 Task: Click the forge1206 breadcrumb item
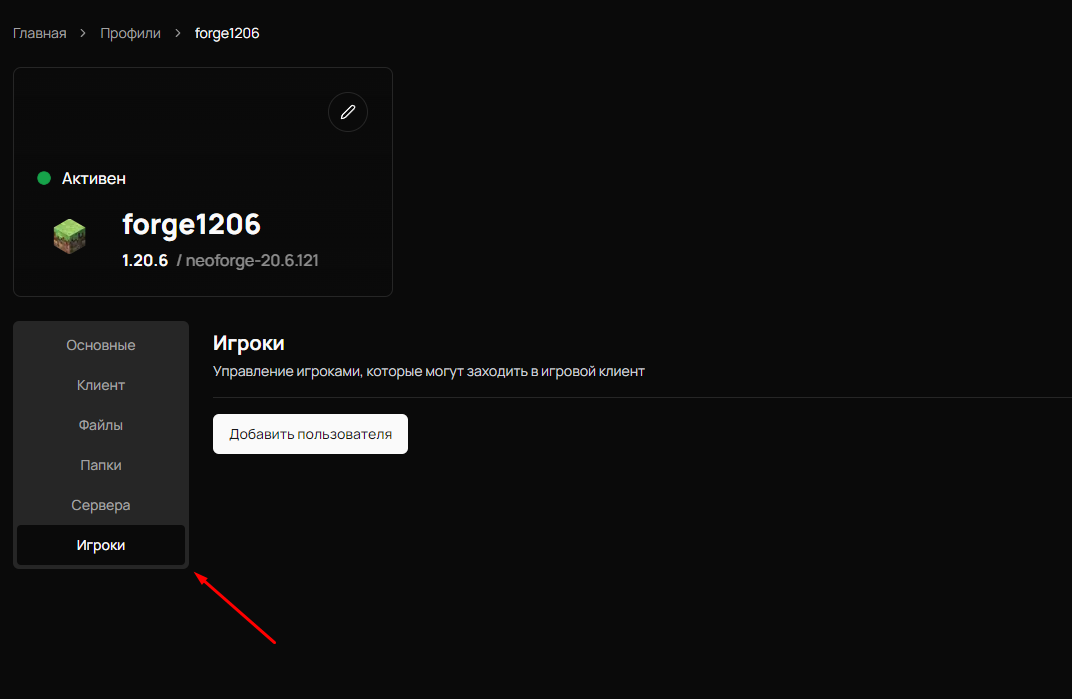pos(227,33)
